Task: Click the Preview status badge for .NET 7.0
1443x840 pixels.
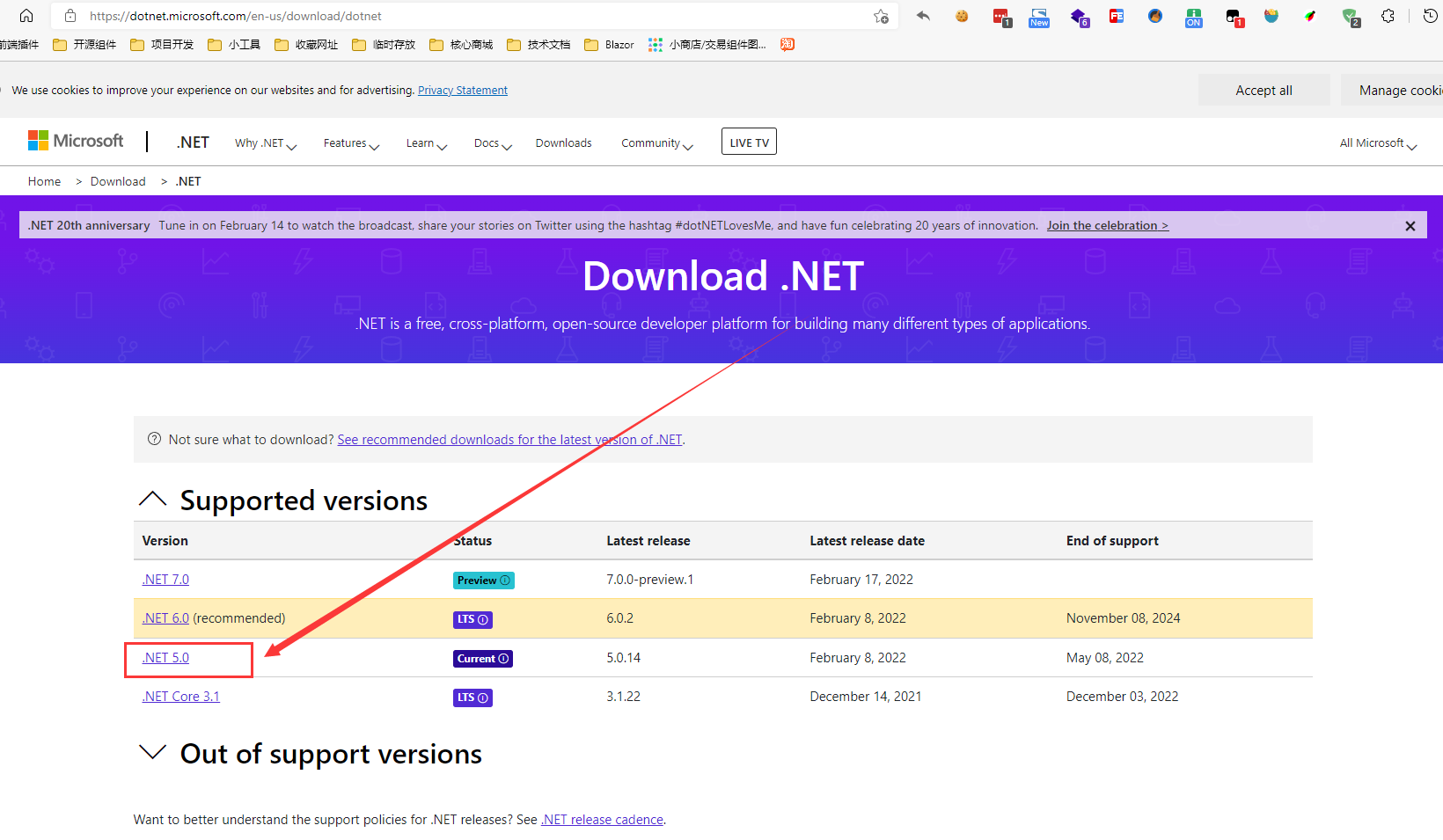Action: click(484, 581)
